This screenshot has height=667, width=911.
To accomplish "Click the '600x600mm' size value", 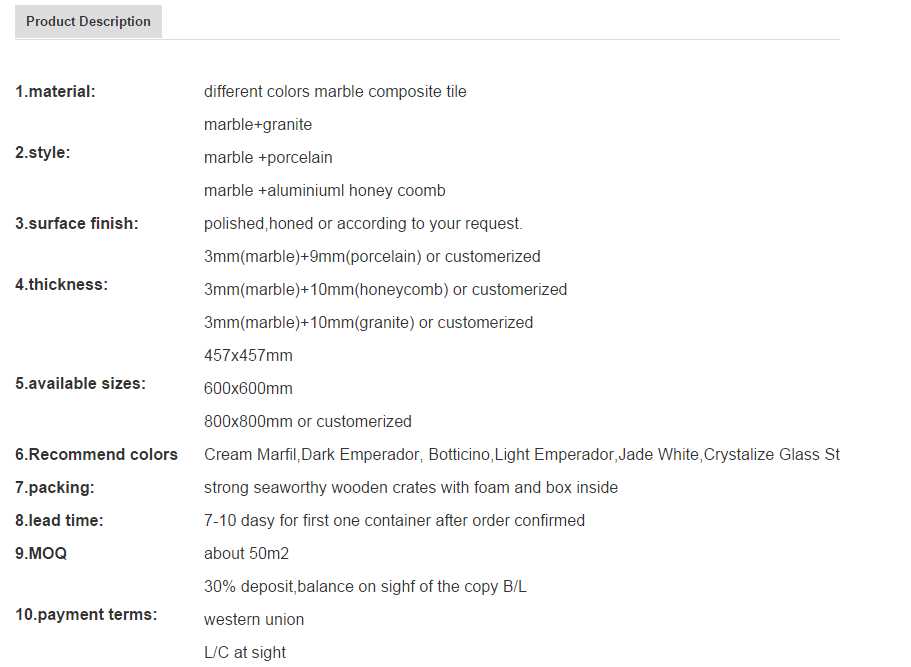I will [248, 388].
